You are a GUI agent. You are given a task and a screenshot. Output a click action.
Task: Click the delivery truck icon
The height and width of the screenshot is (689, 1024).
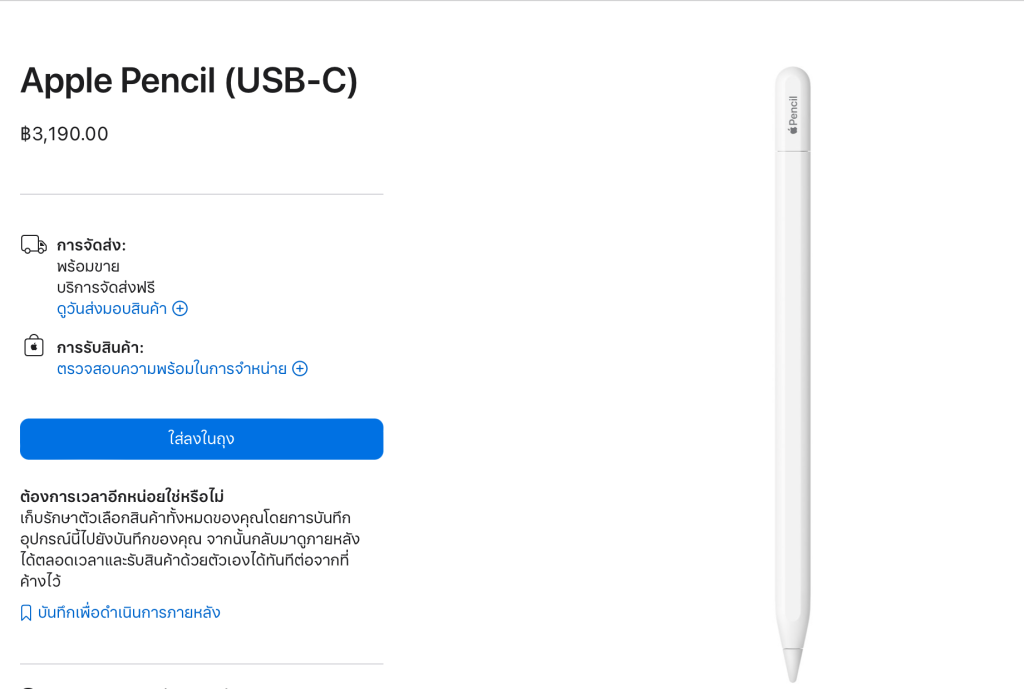33,245
